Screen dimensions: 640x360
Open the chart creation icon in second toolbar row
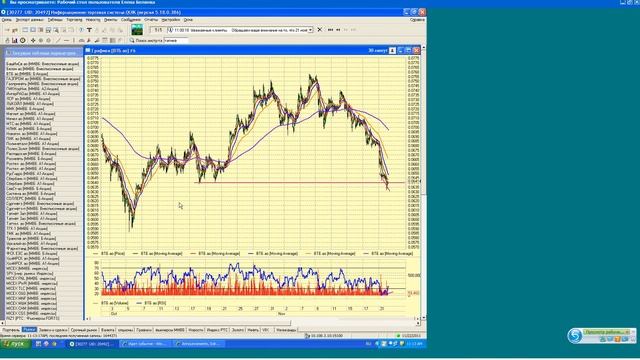tap(15, 40)
